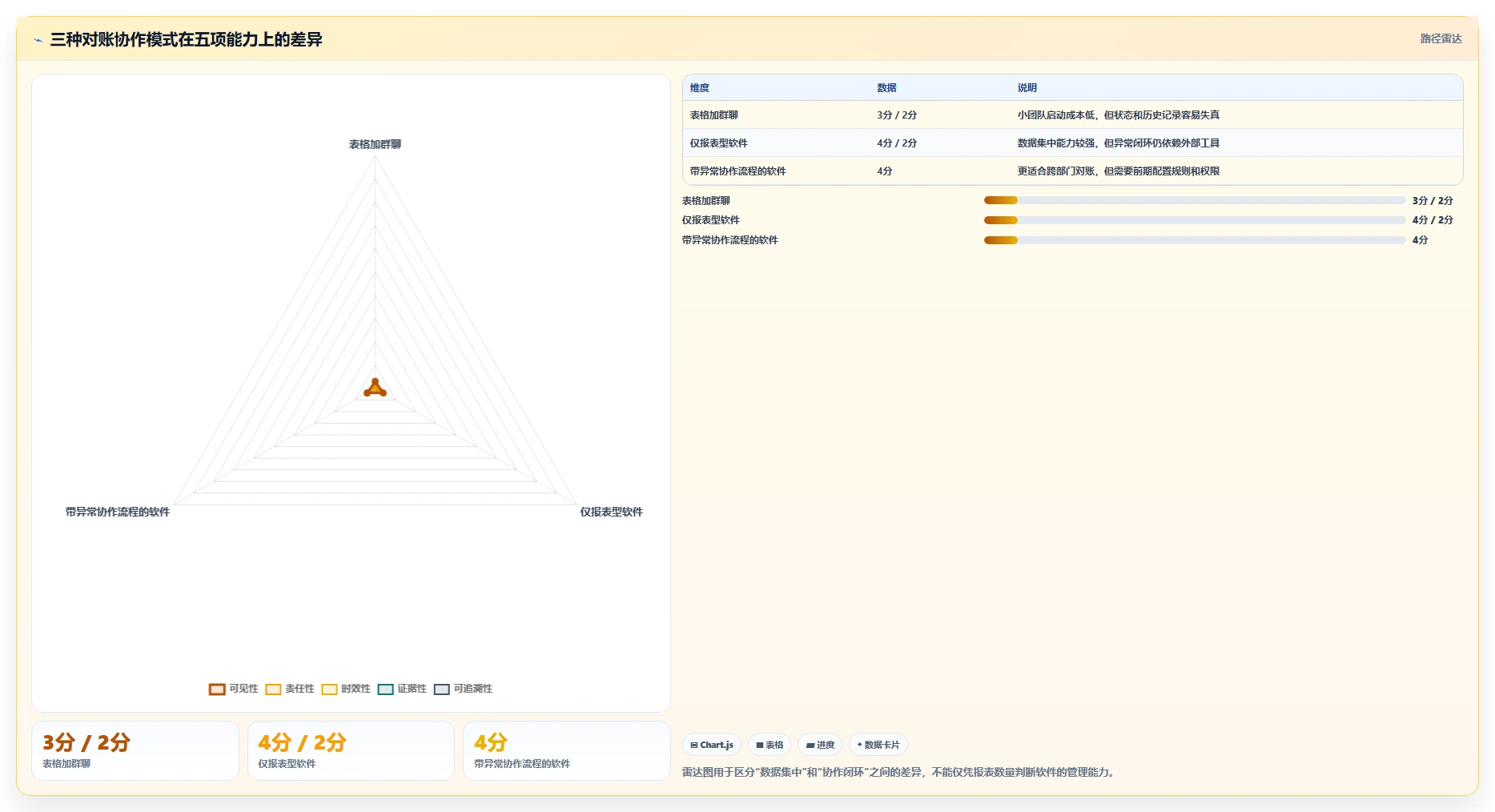Click the 表格加群聊 label beside its progress bar

[x=706, y=201]
